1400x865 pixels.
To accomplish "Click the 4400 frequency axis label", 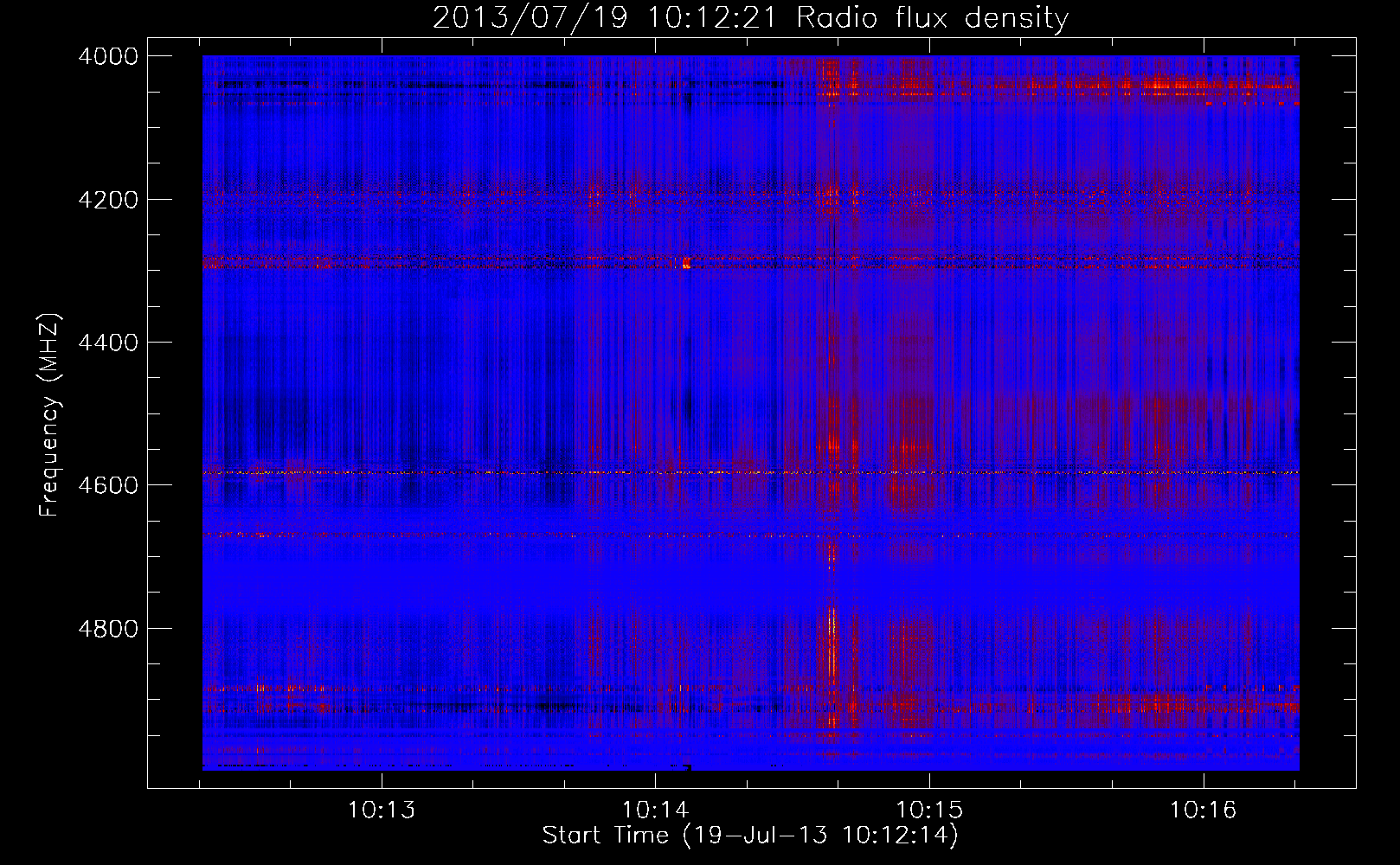I will coord(108,343).
